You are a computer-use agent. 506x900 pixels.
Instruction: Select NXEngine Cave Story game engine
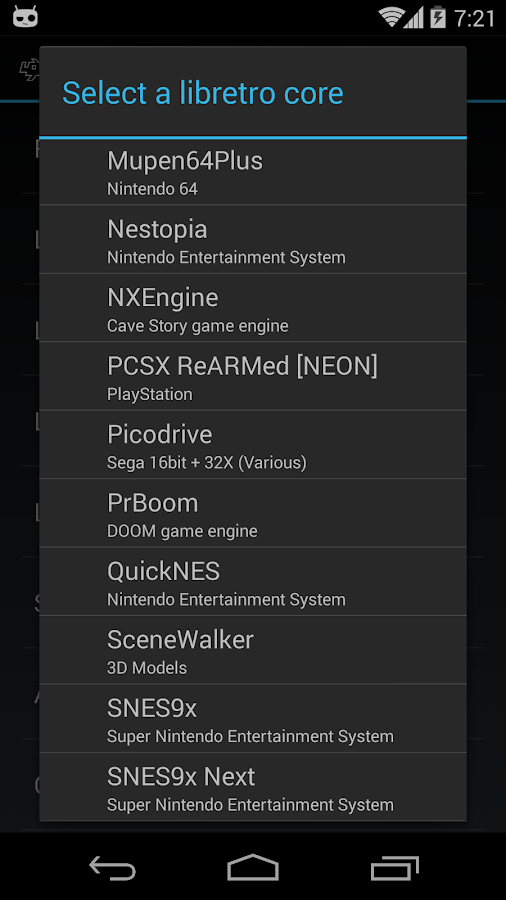[252, 308]
